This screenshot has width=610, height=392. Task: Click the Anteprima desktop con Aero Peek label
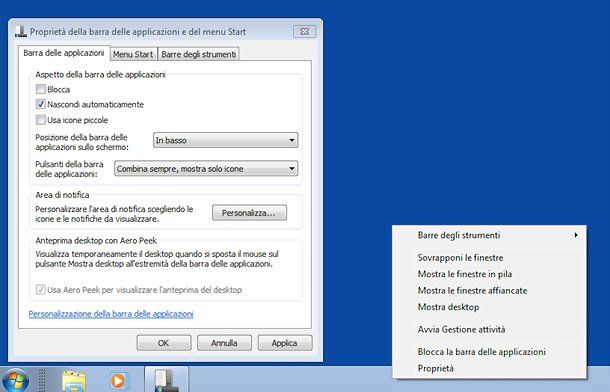[96, 240]
